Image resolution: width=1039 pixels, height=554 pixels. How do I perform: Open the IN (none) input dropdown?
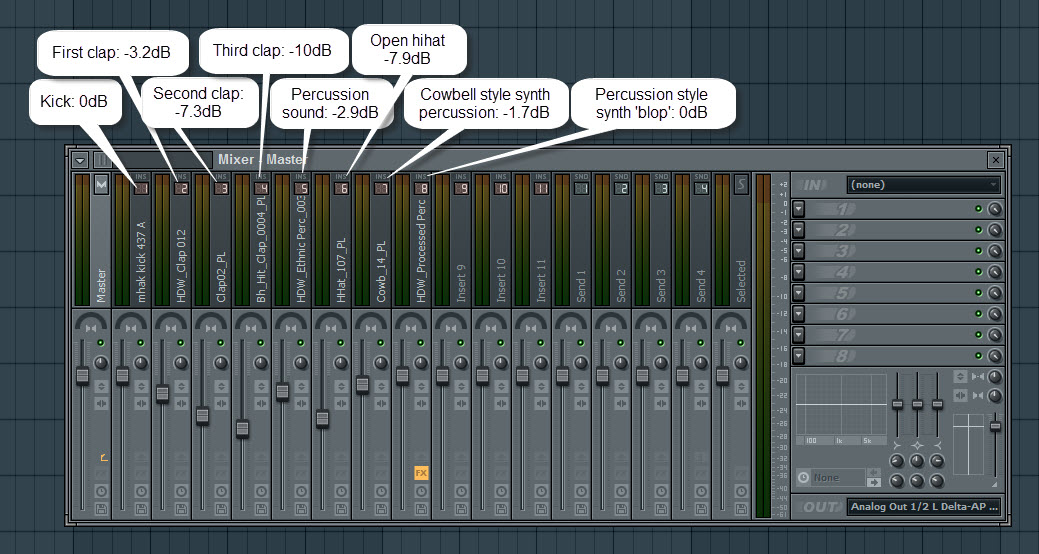tap(924, 185)
